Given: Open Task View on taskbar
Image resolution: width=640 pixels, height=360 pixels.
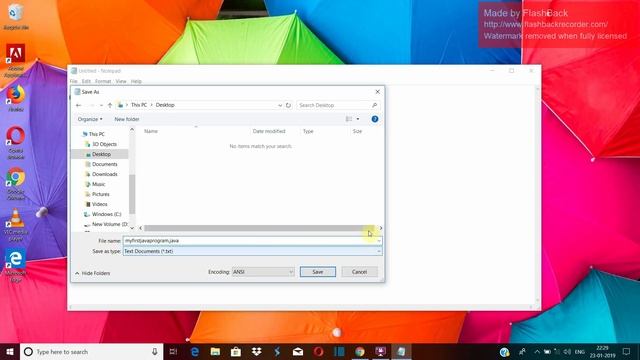Looking at the screenshot, I should click(173, 352).
